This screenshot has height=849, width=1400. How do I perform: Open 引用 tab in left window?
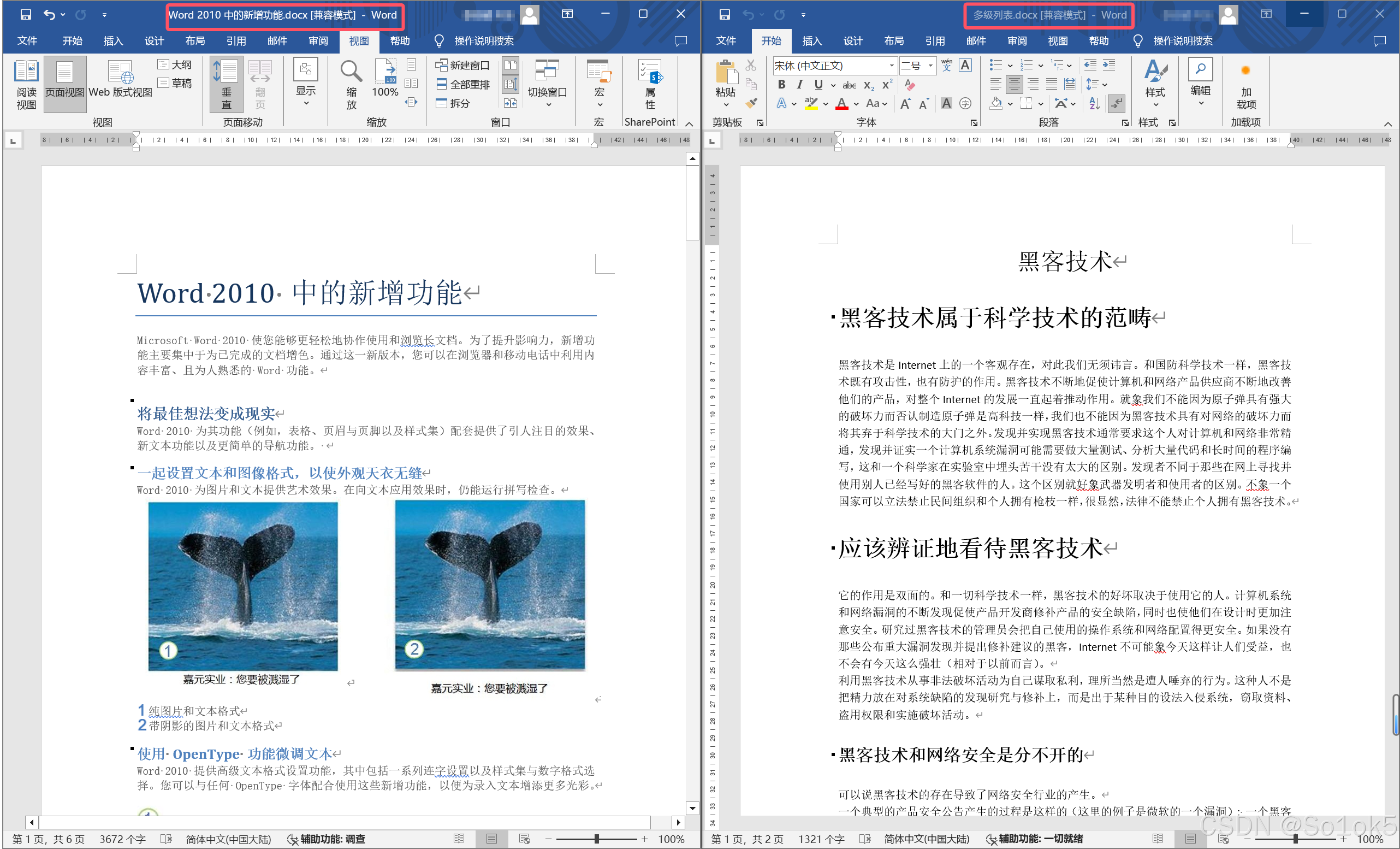tap(236, 40)
